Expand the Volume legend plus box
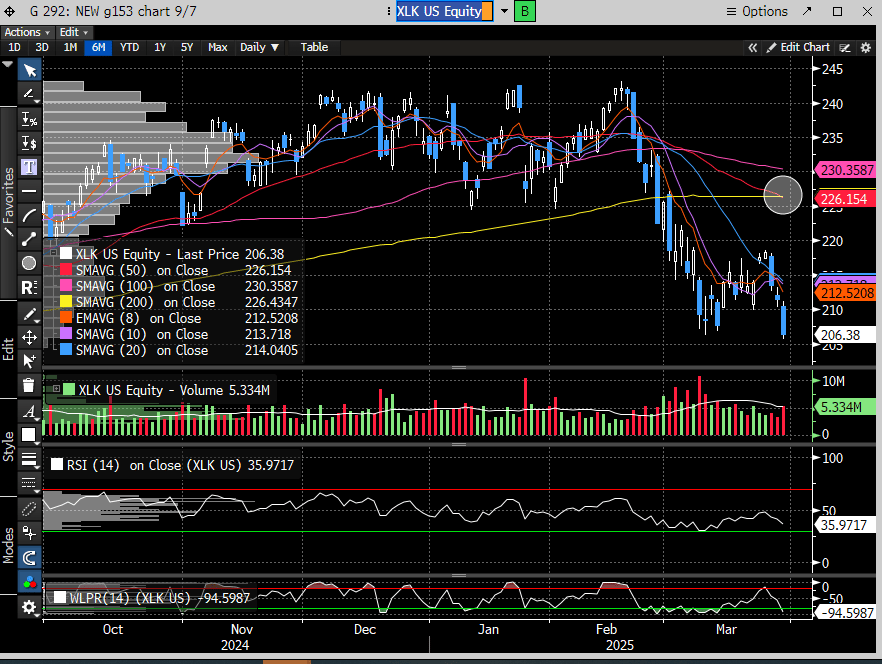This screenshot has width=882, height=664. 57,389
